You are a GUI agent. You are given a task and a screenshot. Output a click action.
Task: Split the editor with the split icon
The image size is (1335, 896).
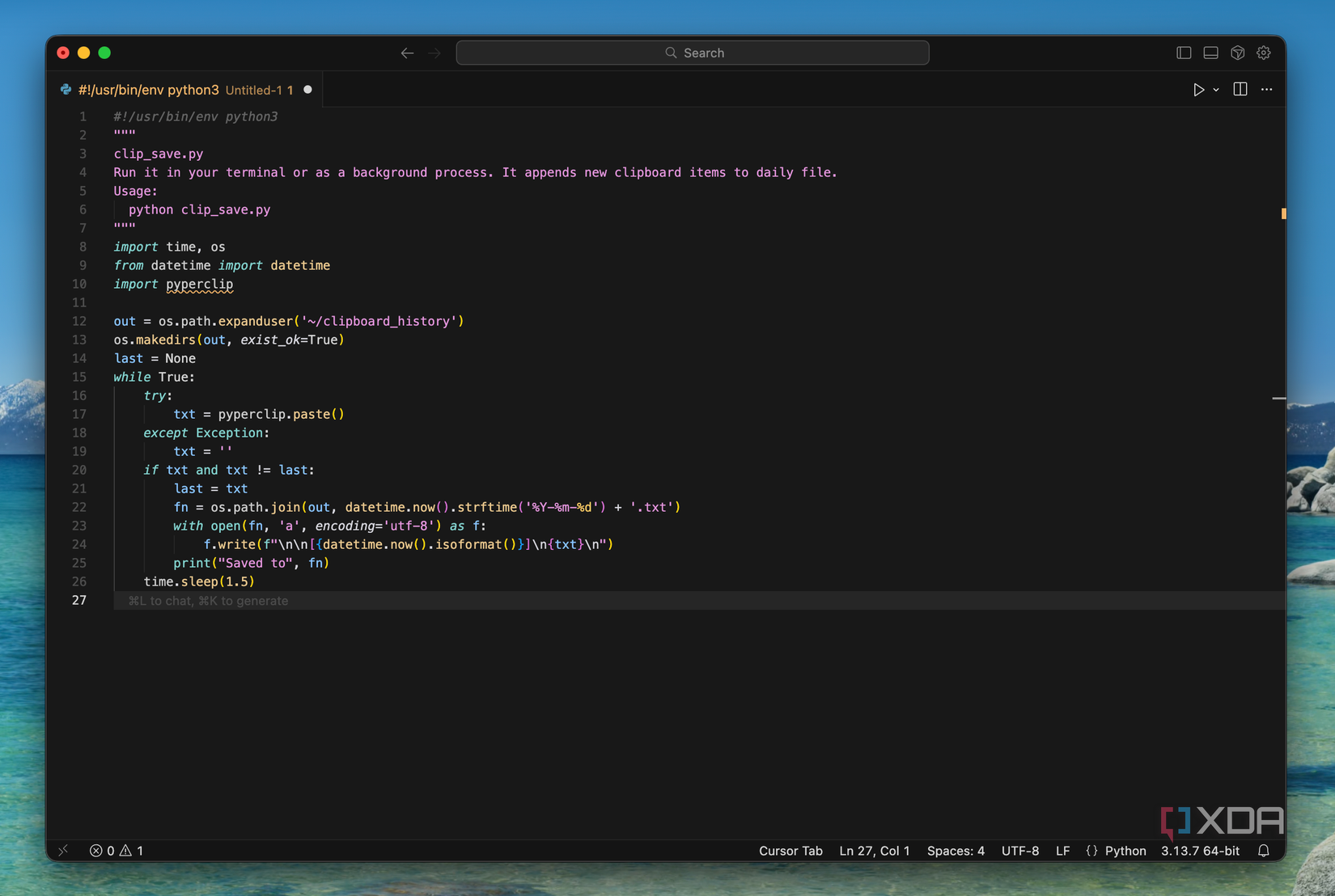click(1239, 90)
